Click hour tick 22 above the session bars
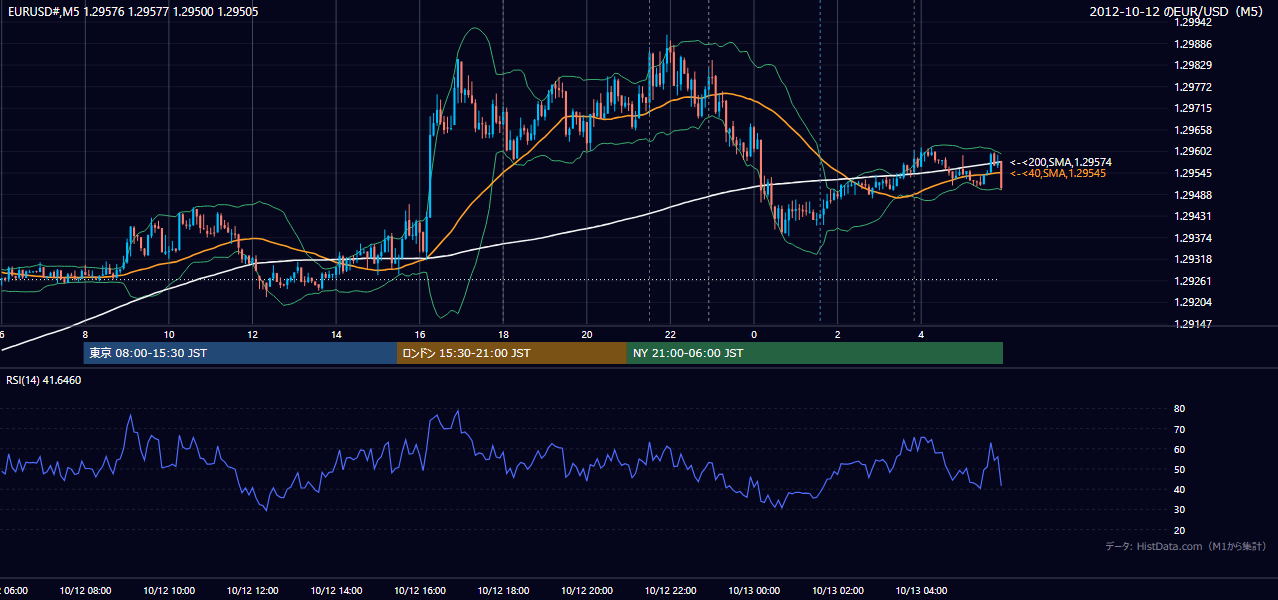The image size is (1278, 600). point(670,334)
